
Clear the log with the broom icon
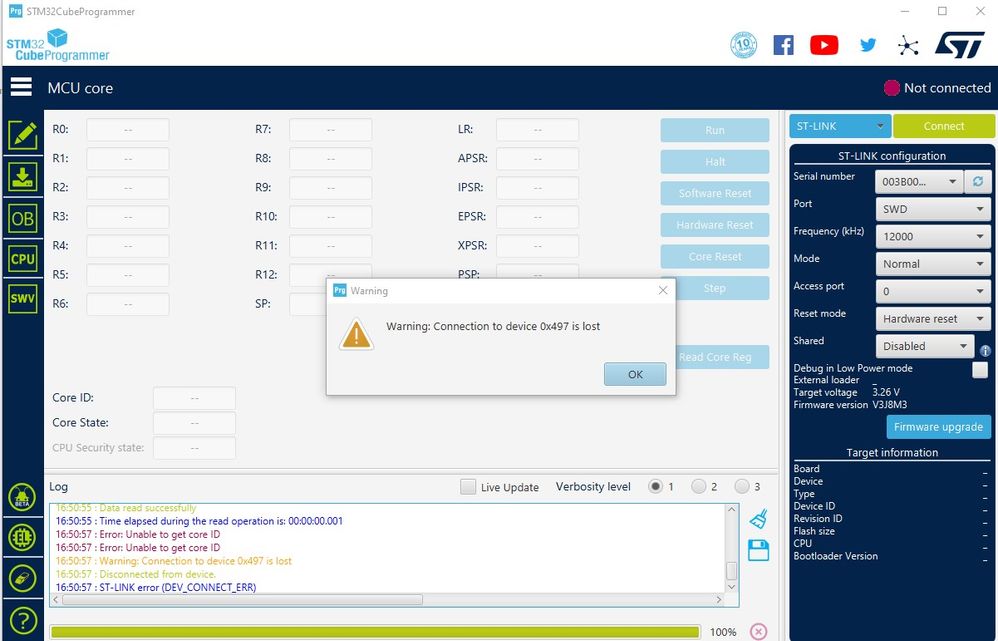click(x=758, y=519)
